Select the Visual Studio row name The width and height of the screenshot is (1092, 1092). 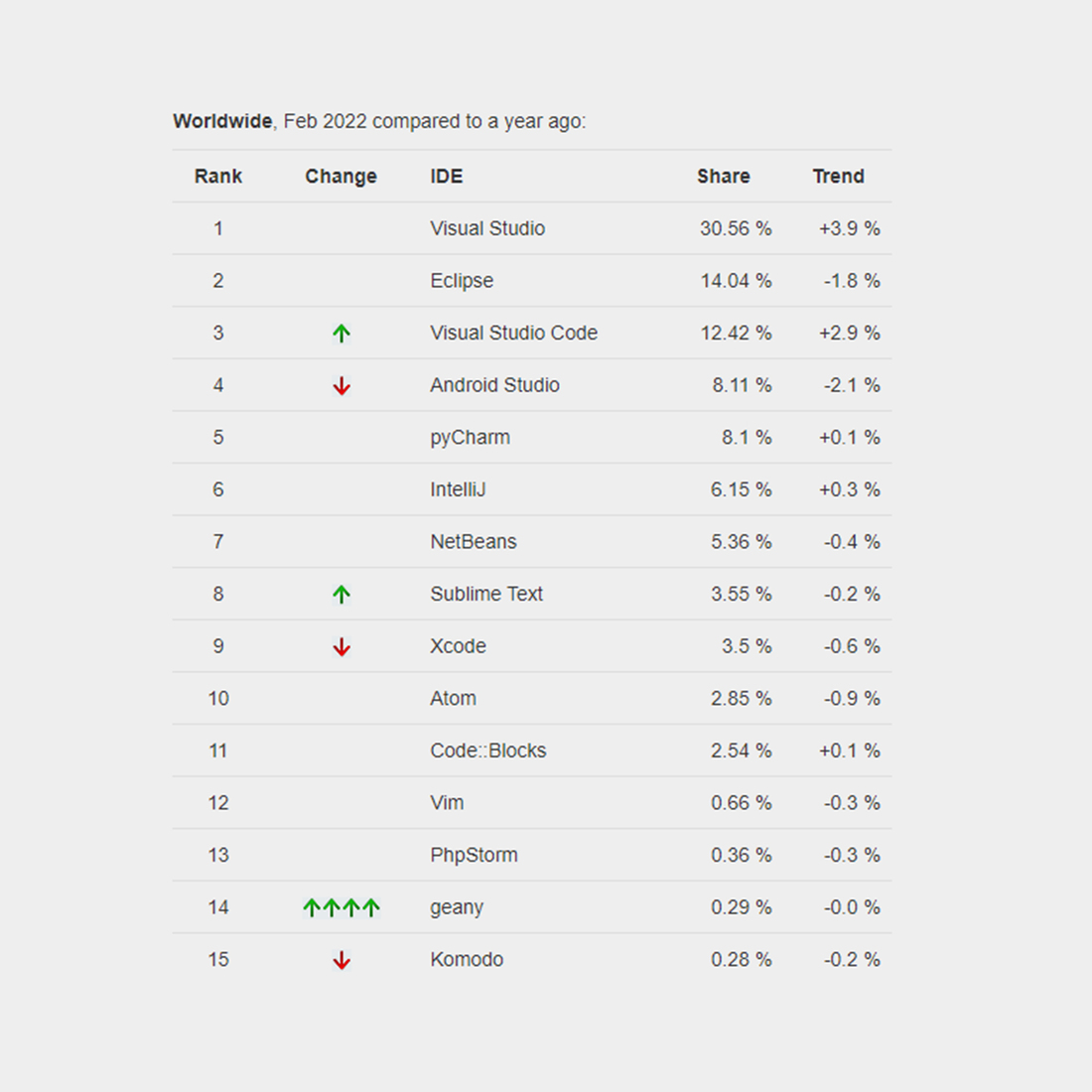click(x=487, y=228)
